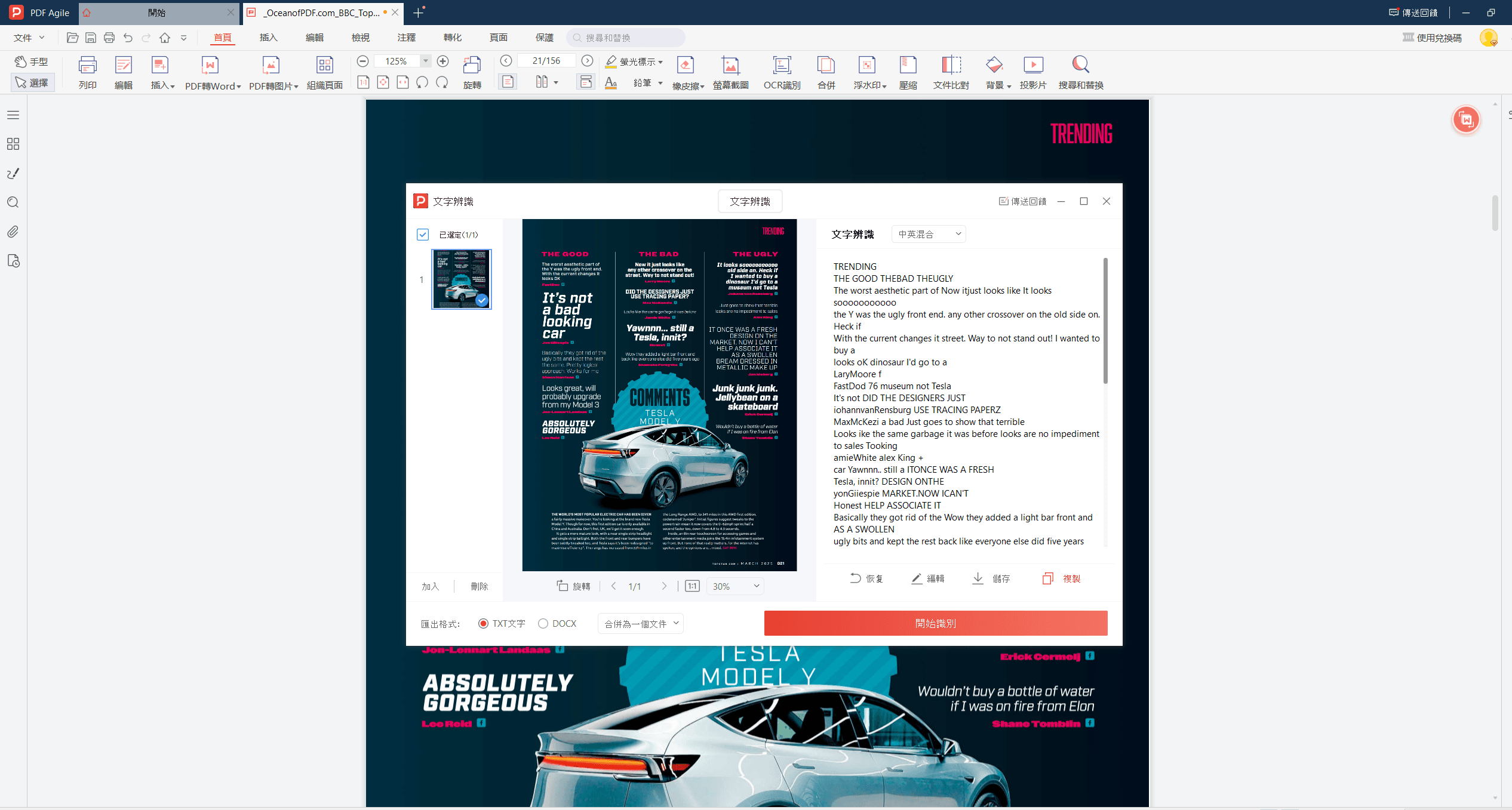This screenshot has width=1512, height=810.
Task: Open Search and Replace (搜尋和替換) tool
Action: tap(1080, 72)
